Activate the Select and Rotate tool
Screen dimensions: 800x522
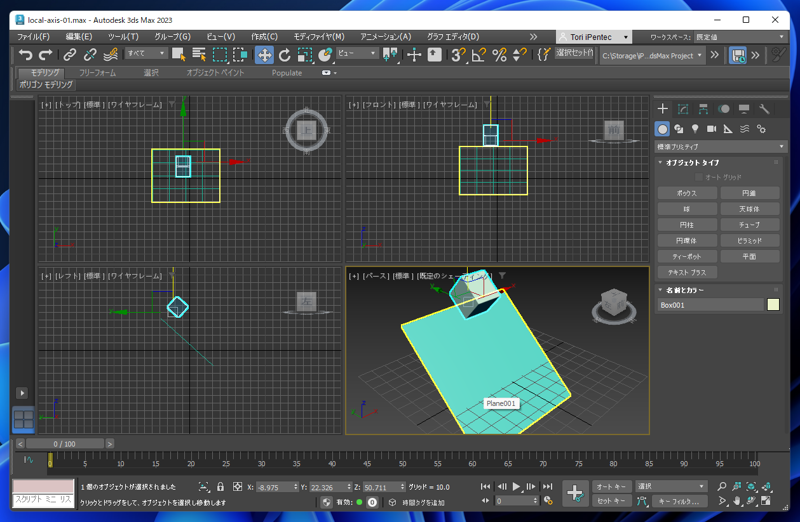(x=285, y=55)
